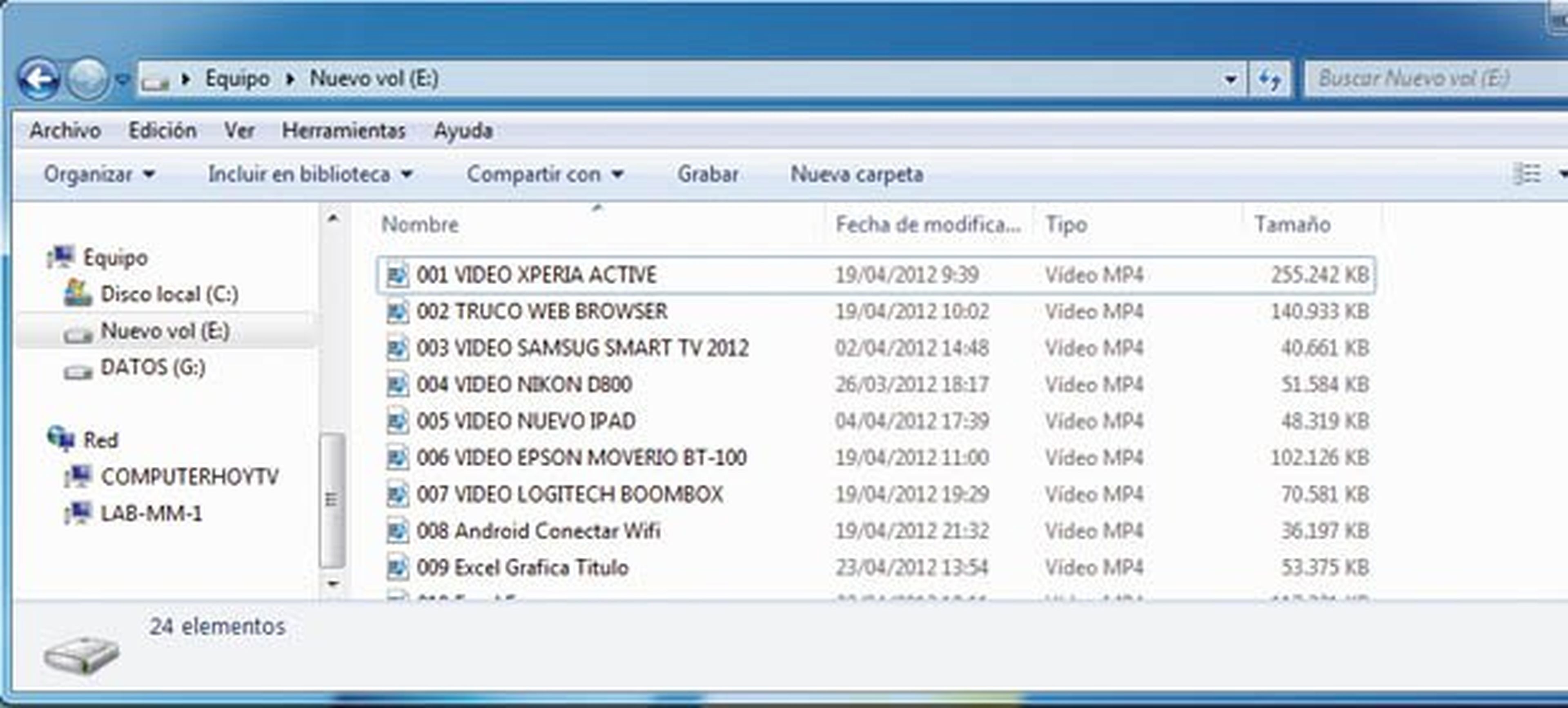
Task: Open DATOS (G:) drive in sidebar
Action: tap(152, 368)
